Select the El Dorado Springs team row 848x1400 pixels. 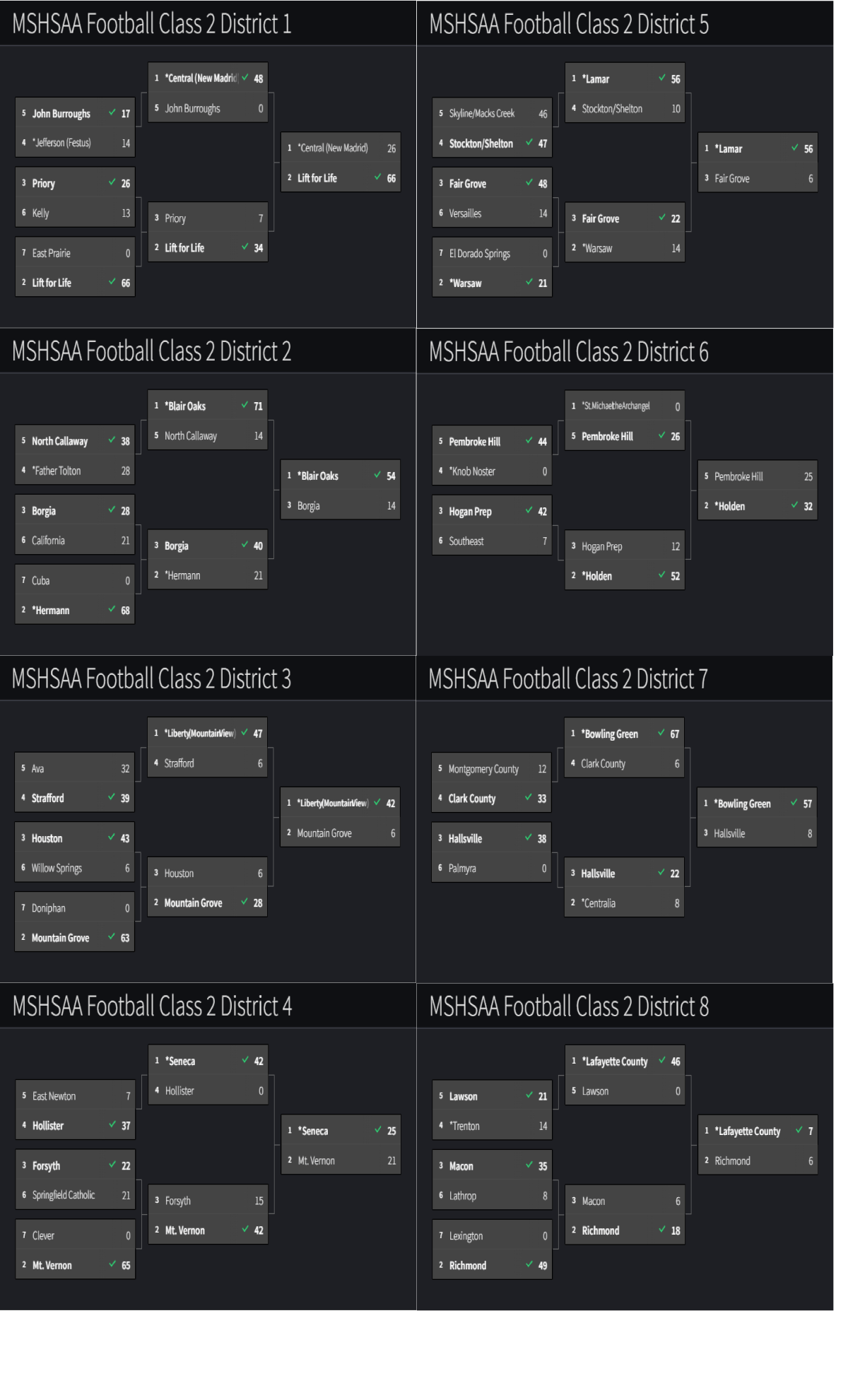(x=492, y=253)
